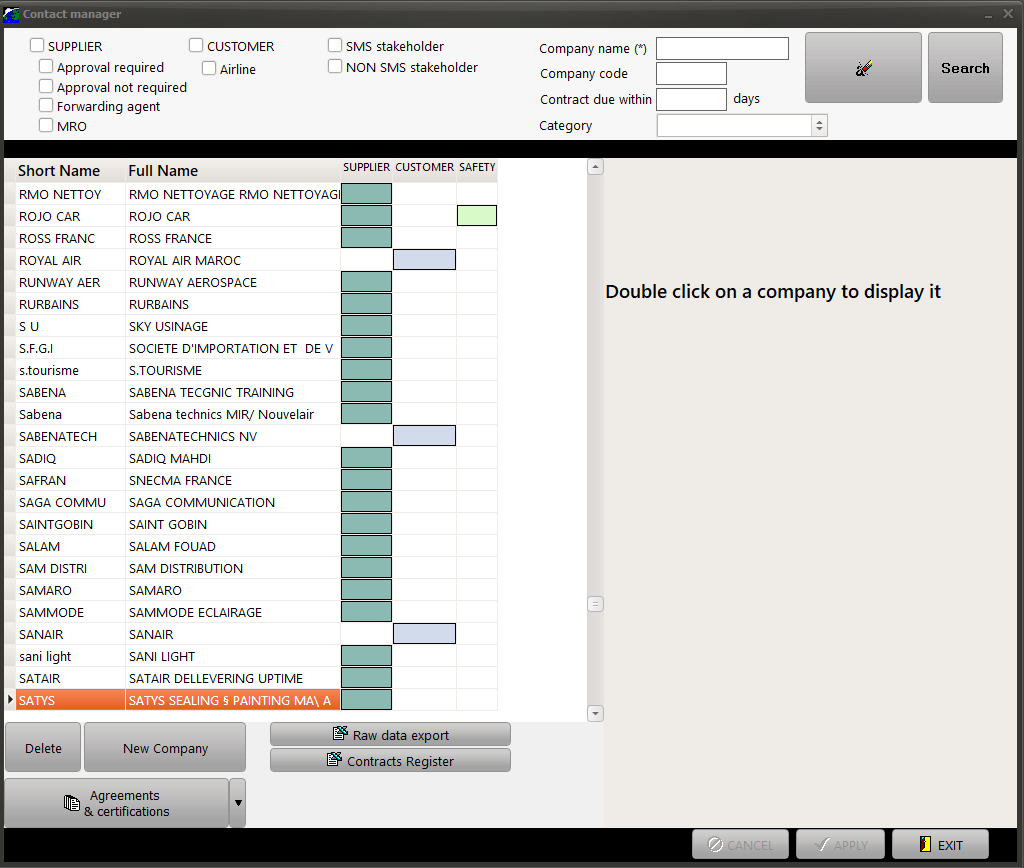Click the Raw data export icon
This screenshot has height=868, width=1024.
[340, 734]
